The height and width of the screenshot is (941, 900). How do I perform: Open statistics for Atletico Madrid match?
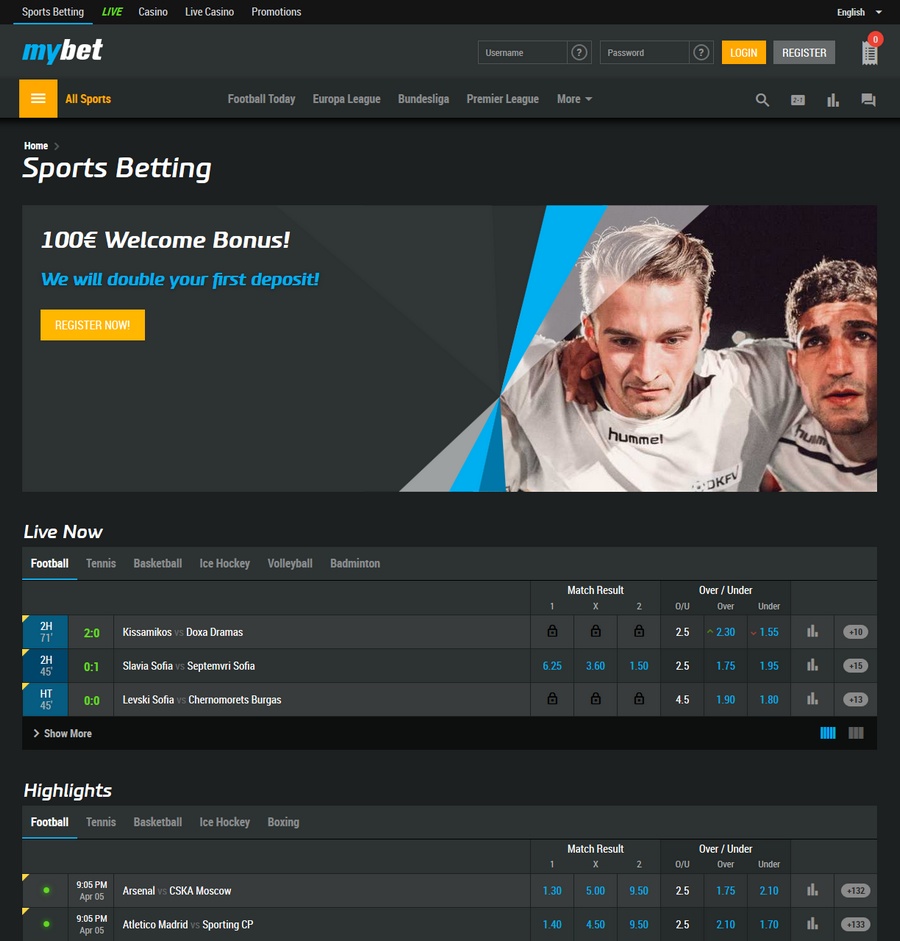coord(812,924)
